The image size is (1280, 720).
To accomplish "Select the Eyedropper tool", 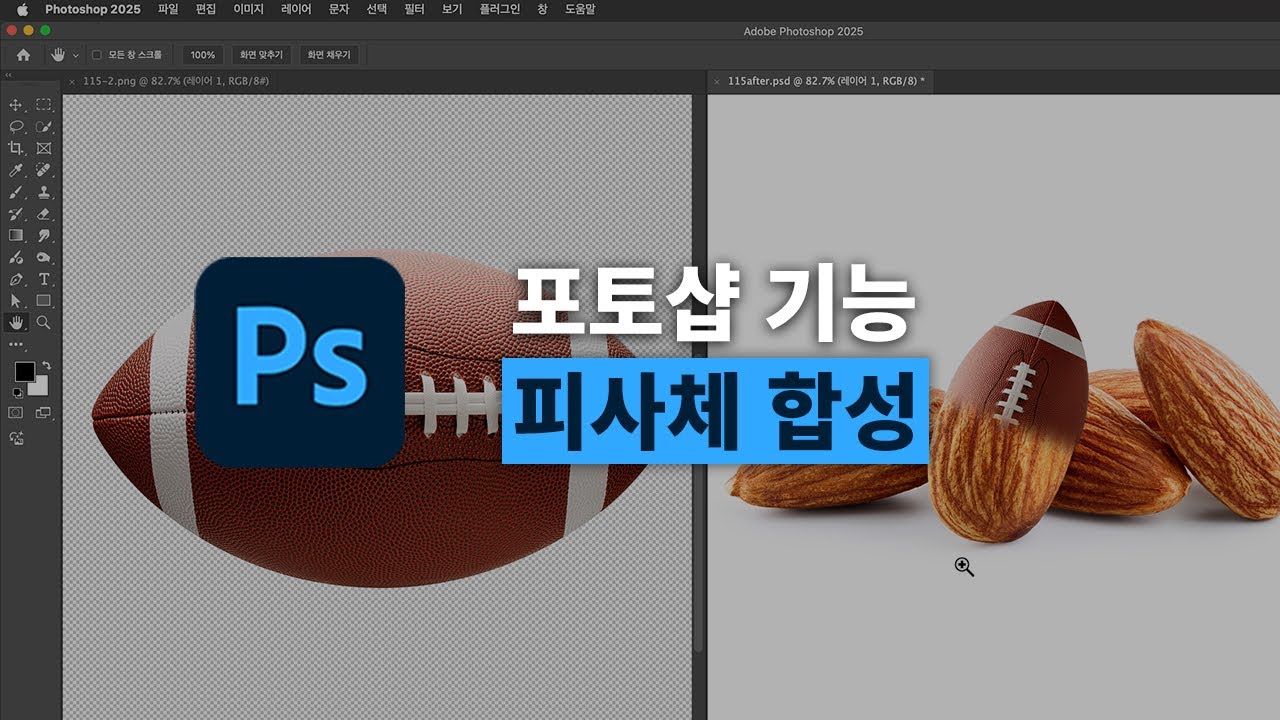I will 16,170.
